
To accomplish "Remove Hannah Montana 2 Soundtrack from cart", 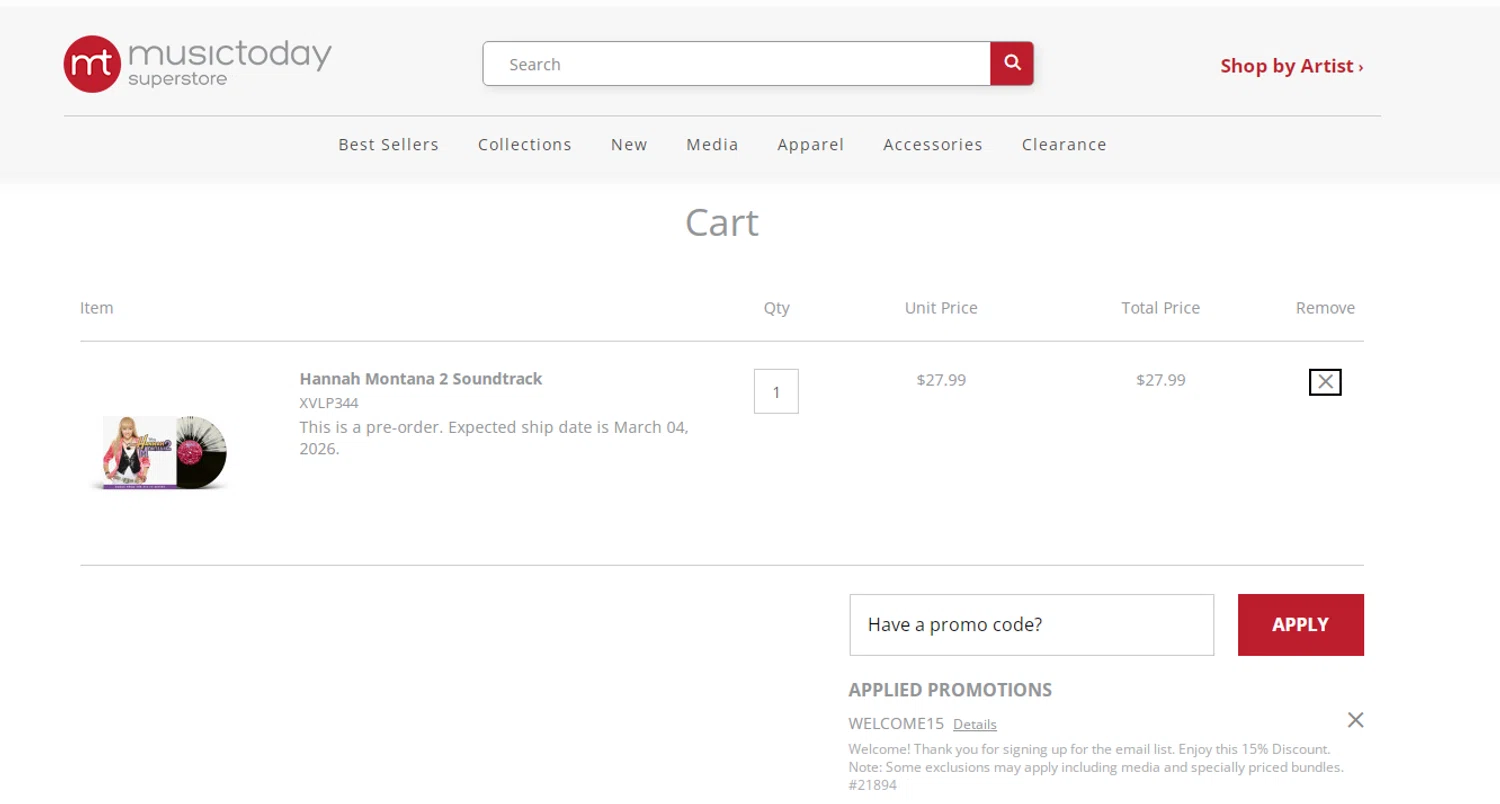I will [x=1325, y=382].
